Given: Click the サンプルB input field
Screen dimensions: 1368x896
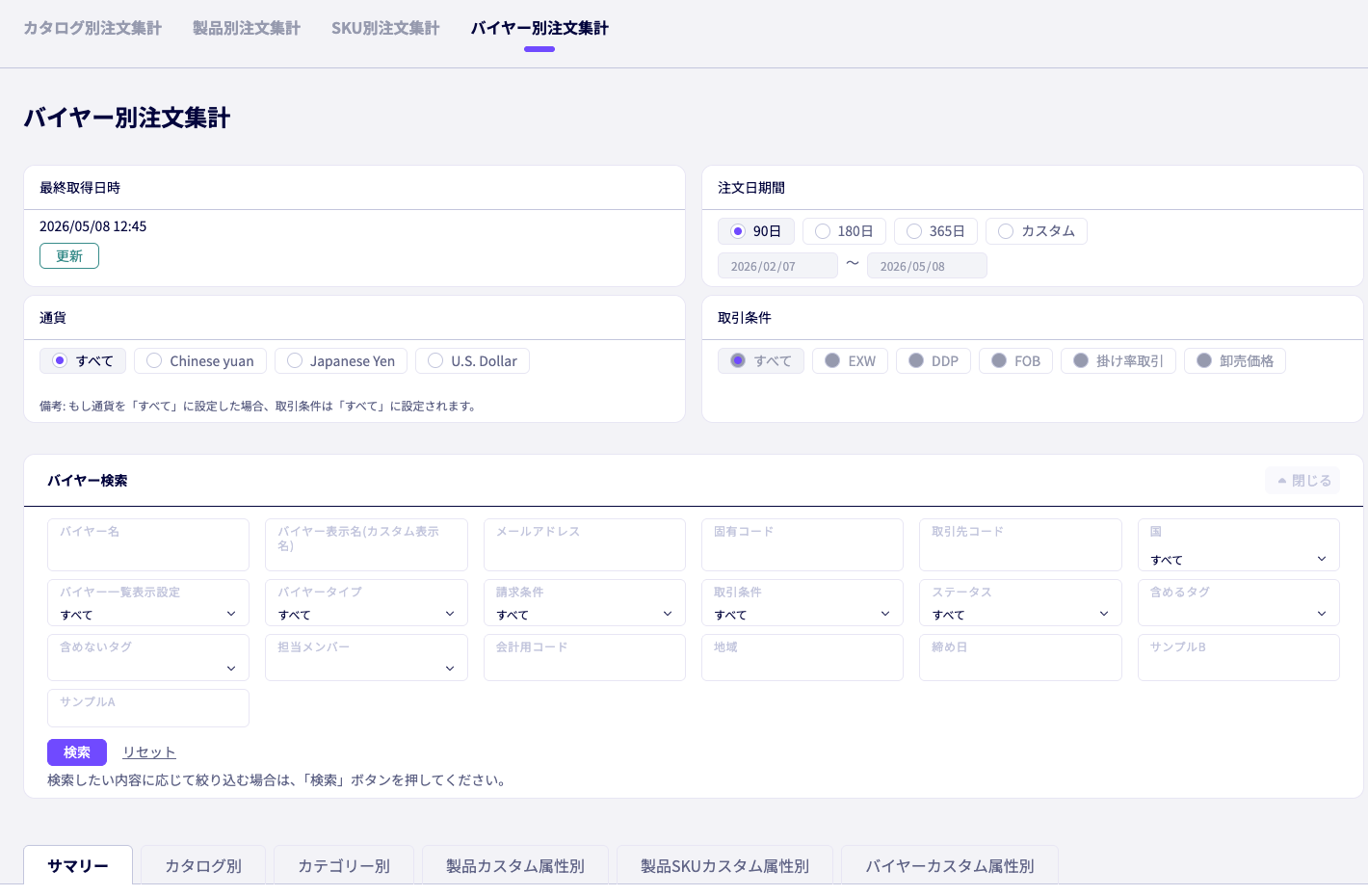Looking at the screenshot, I should tap(1239, 658).
